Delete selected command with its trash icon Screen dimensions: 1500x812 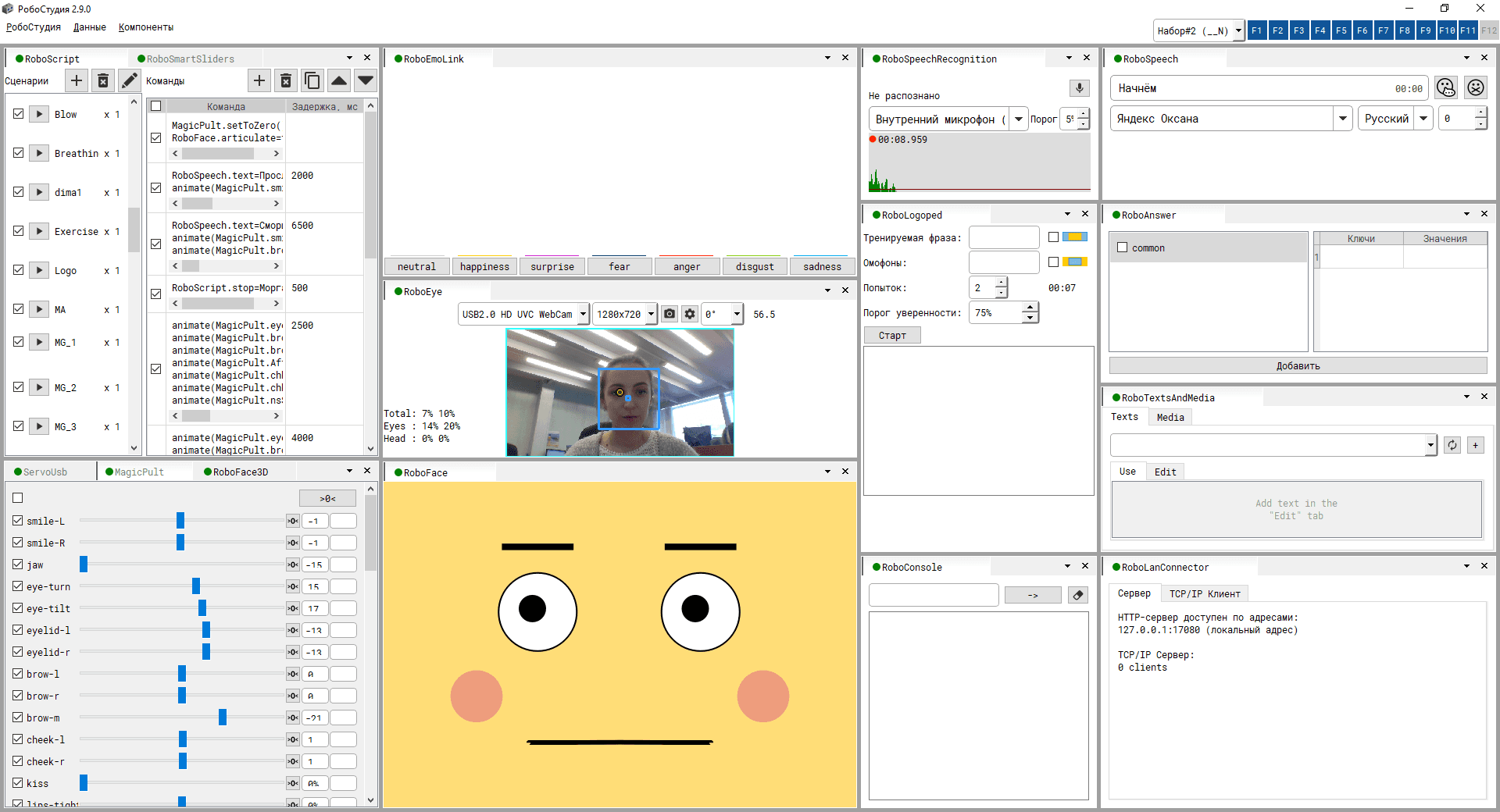click(286, 80)
